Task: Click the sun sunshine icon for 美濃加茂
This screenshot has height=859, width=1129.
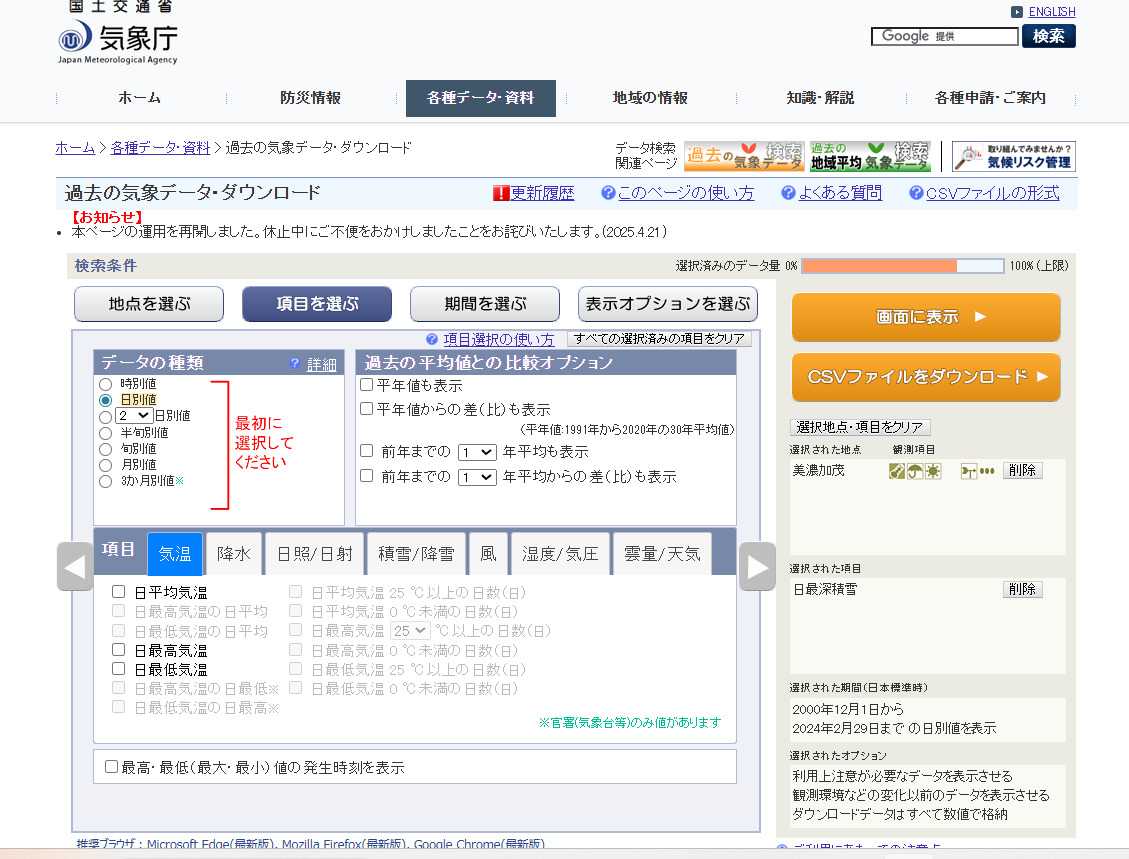Action: pos(932,471)
